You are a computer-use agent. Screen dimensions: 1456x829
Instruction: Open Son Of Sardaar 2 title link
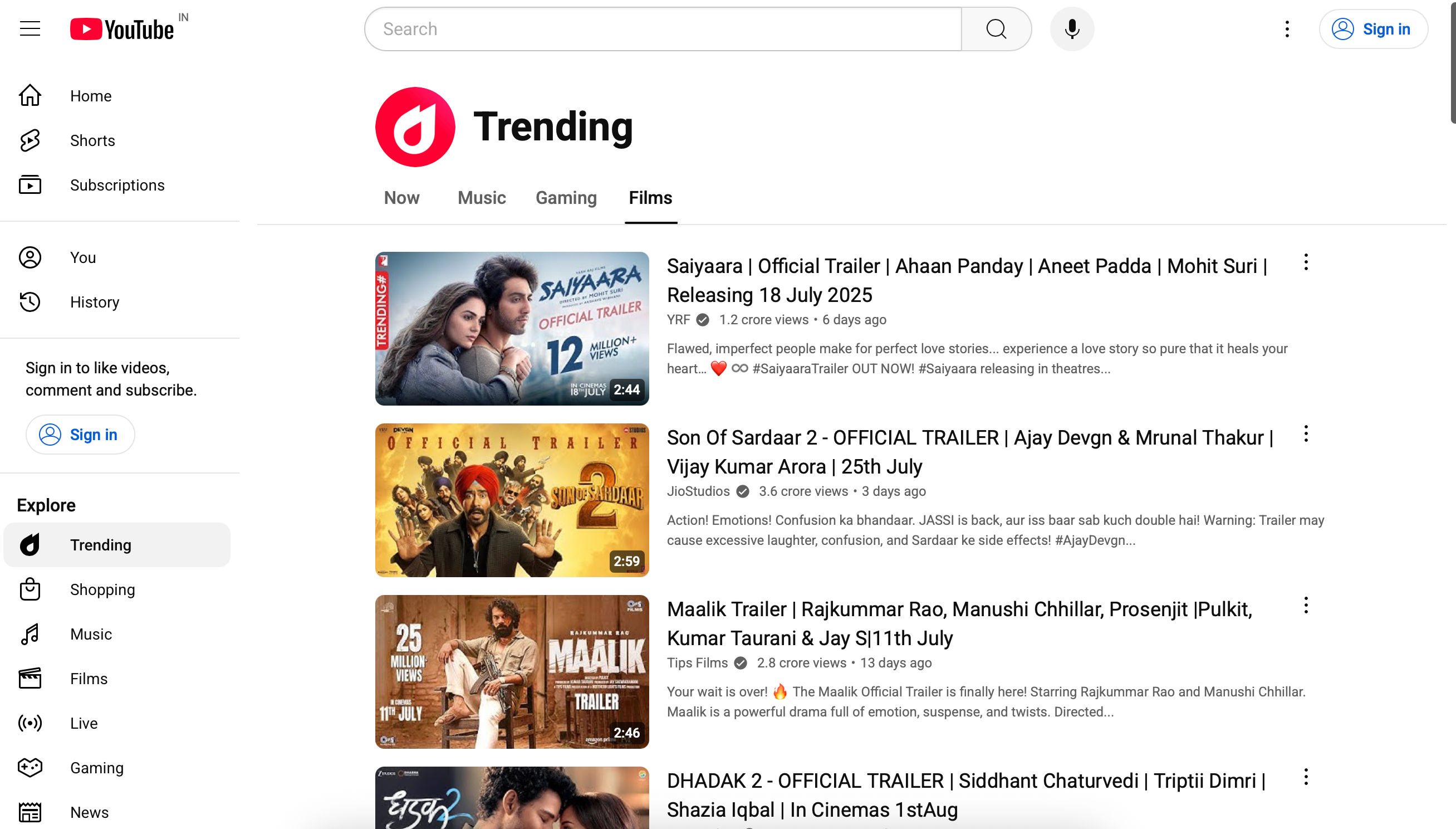[x=970, y=451]
